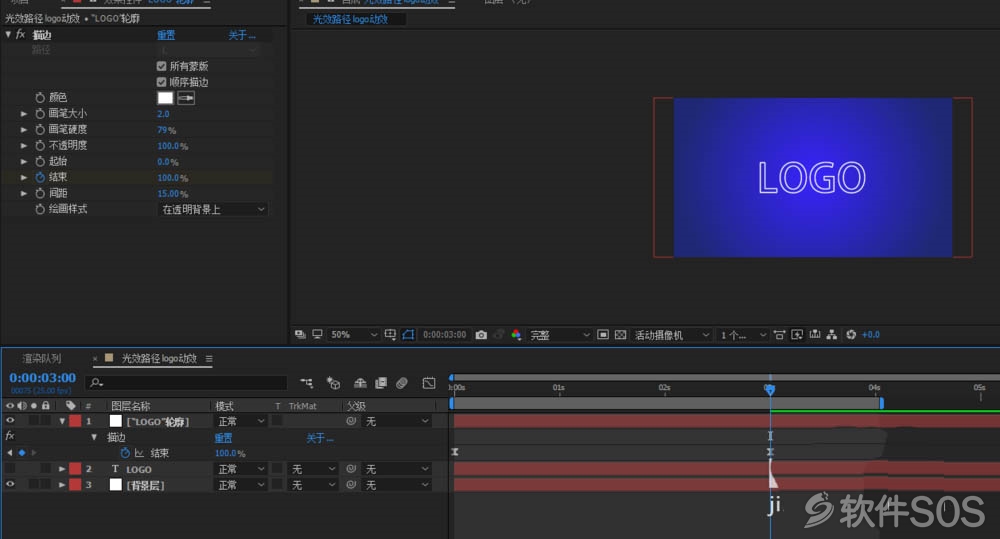
Task: Toggle stopwatch for 结束 in effect controls
Action: click(40, 177)
